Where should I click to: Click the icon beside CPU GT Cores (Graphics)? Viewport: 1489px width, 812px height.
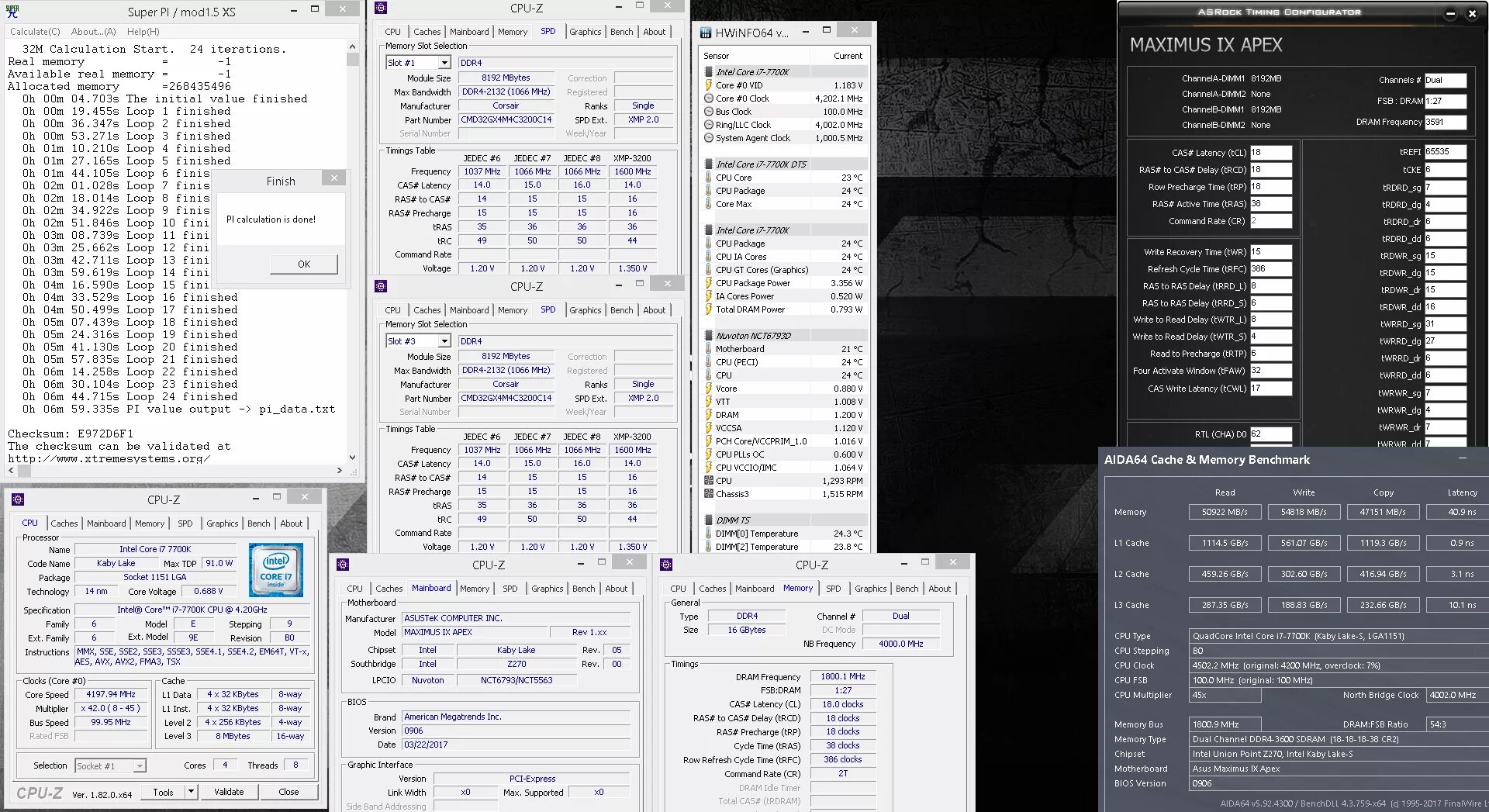click(709, 270)
